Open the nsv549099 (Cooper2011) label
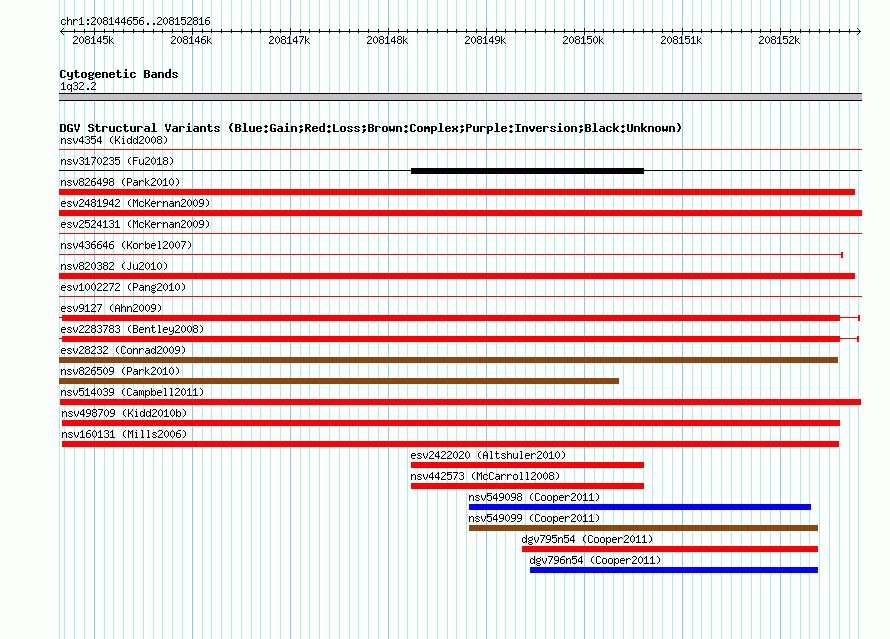The image size is (890, 639). point(534,518)
